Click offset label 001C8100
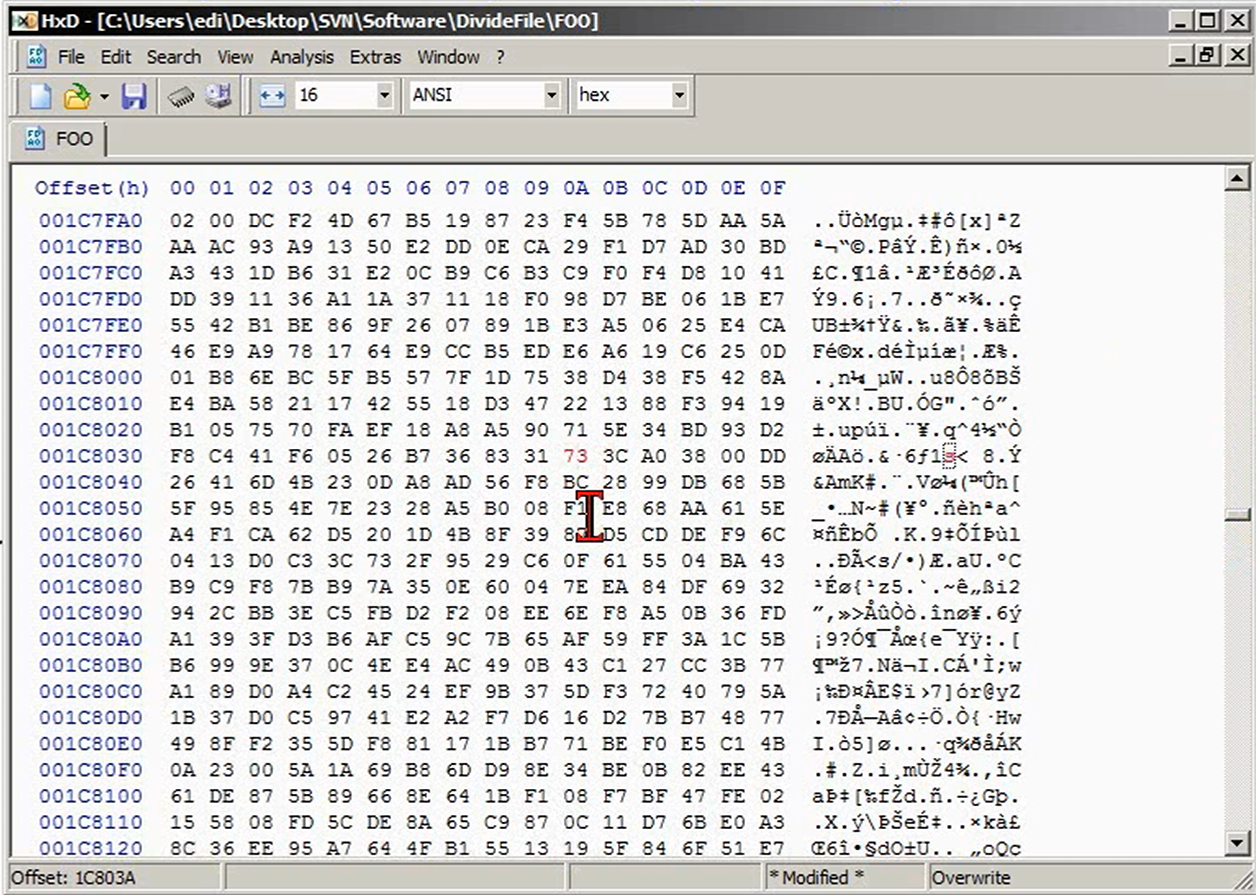 (91, 796)
